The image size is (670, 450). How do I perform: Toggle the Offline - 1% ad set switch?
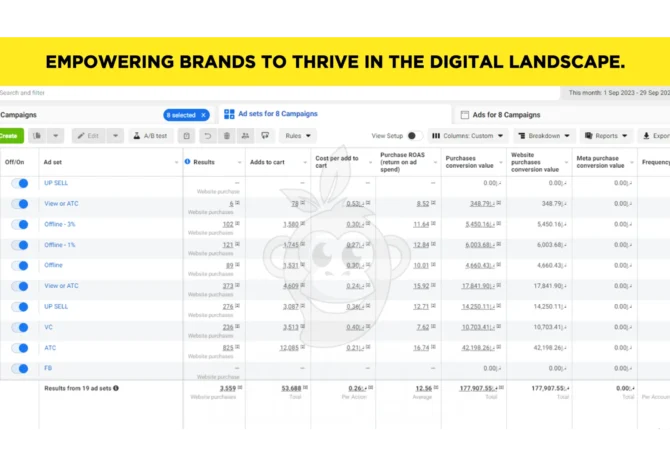20,245
